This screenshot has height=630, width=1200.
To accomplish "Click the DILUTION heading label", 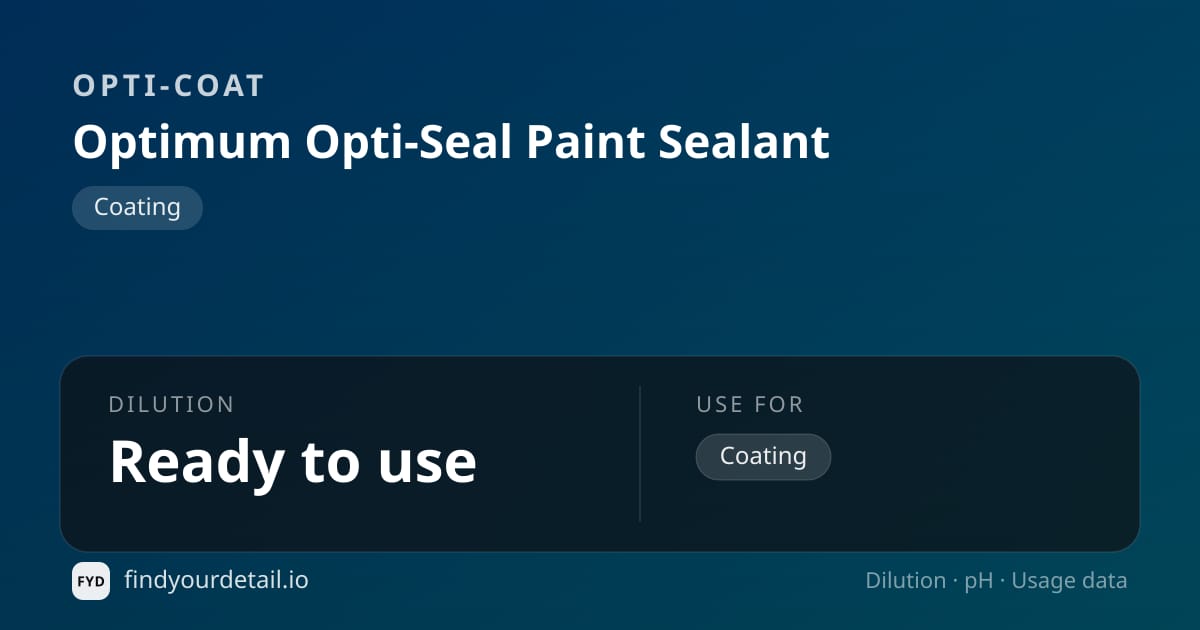I will [x=171, y=405].
